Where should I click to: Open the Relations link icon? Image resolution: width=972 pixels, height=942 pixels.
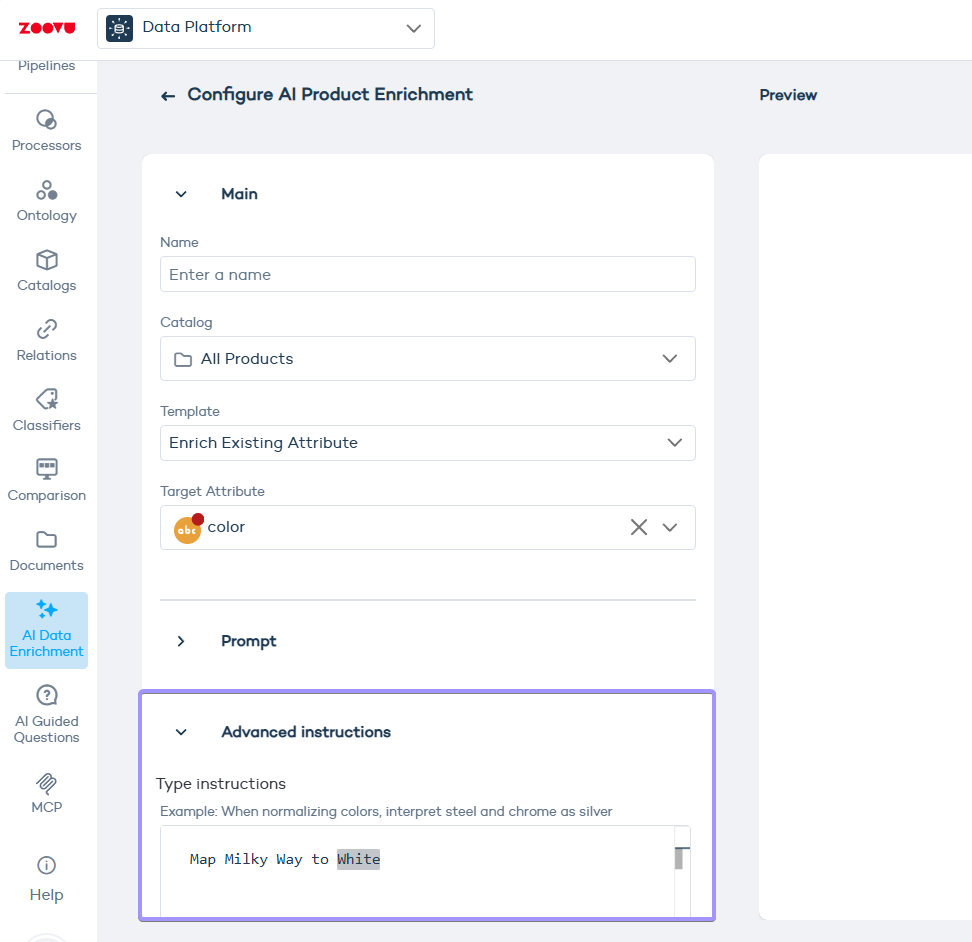(46, 329)
